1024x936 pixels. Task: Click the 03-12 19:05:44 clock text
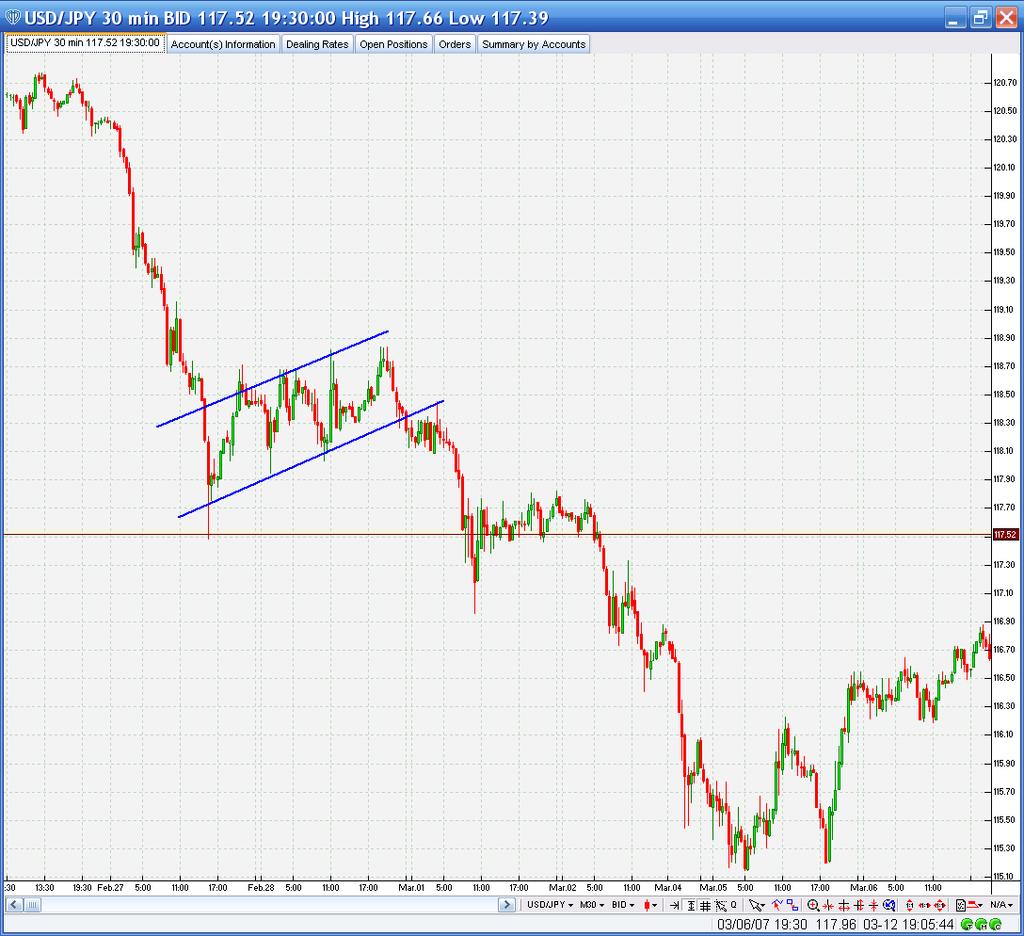[x=908, y=924]
